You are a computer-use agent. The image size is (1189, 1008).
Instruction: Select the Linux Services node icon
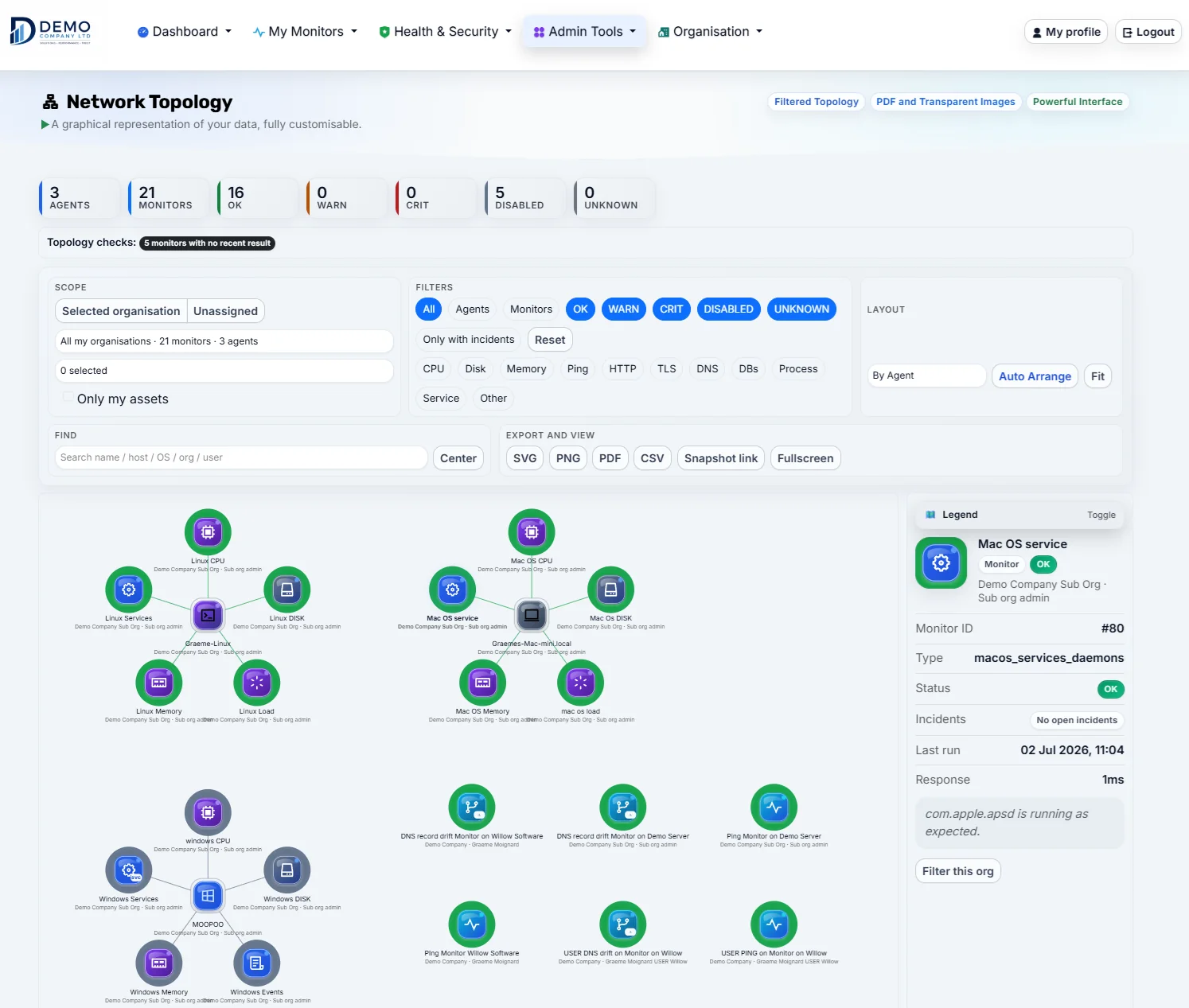(128, 590)
